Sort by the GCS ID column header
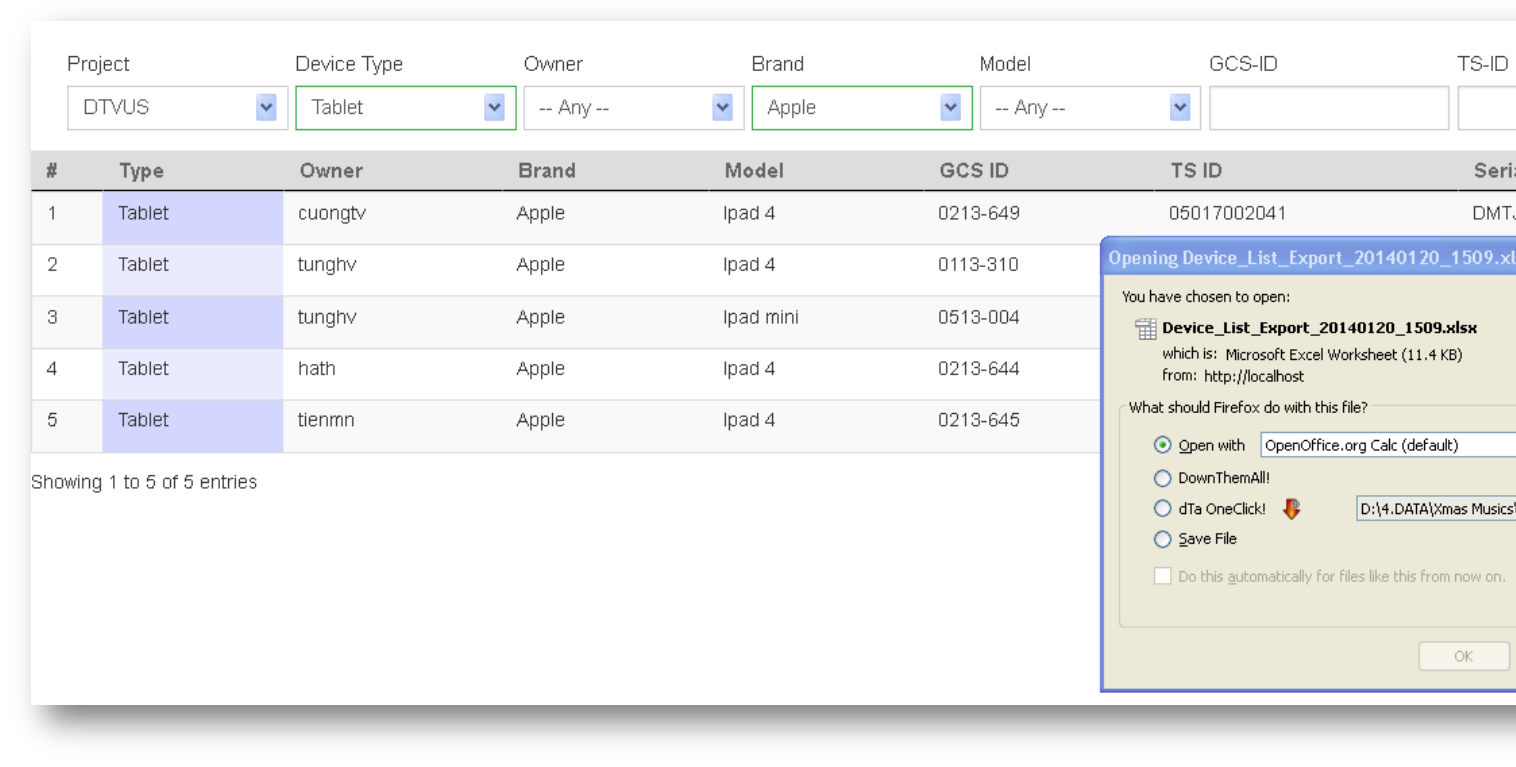Image resolution: width=1516 pixels, height=767 pixels. tap(973, 171)
